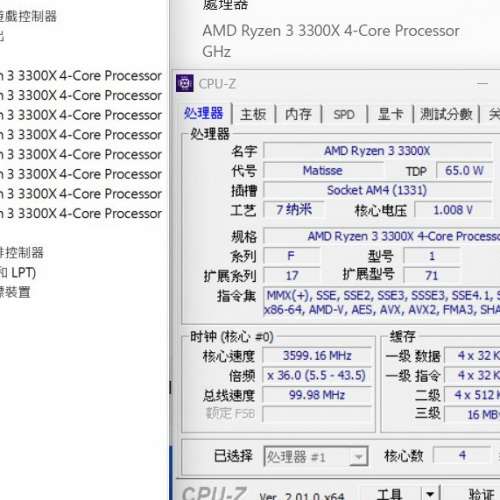This screenshot has width=500, height=500.
Task: Click the empty 额定 FSB field
Action: tap(317, 415)
